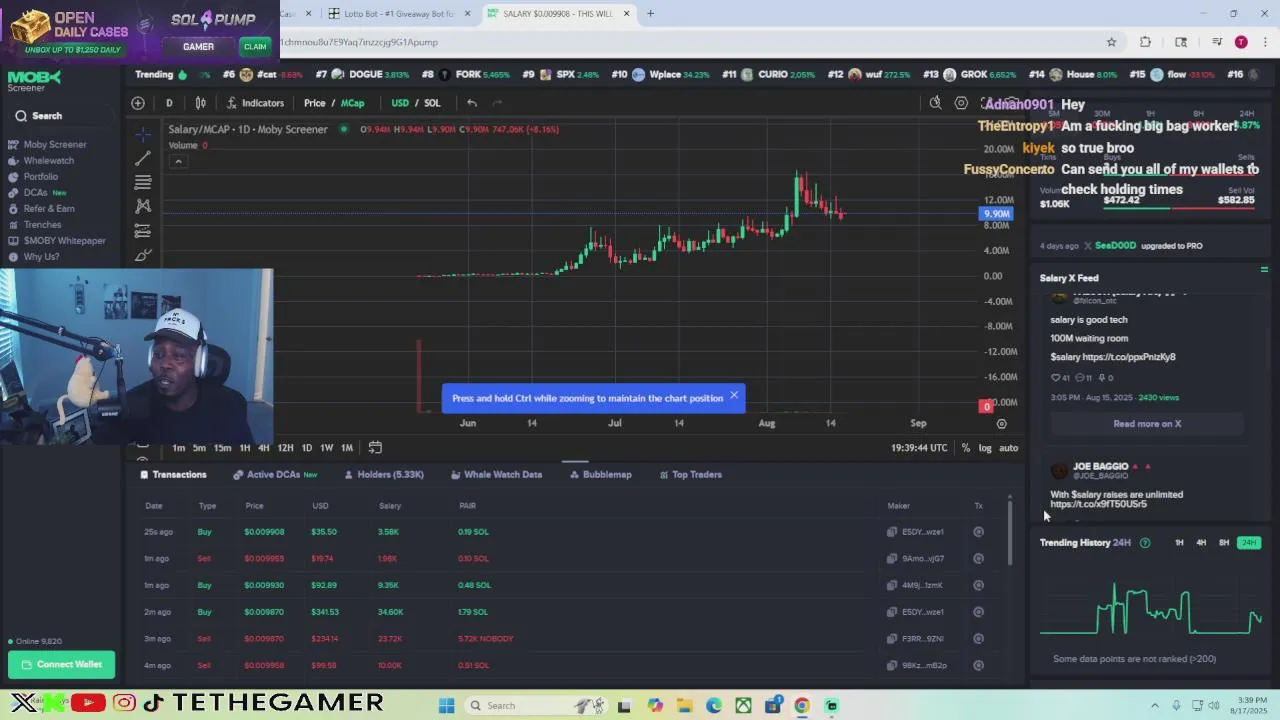Screen dimensions: 1280x720
Task: Open Chrome from the Windows taskbar
Action: pyautogui.click(x=802, y=706)
